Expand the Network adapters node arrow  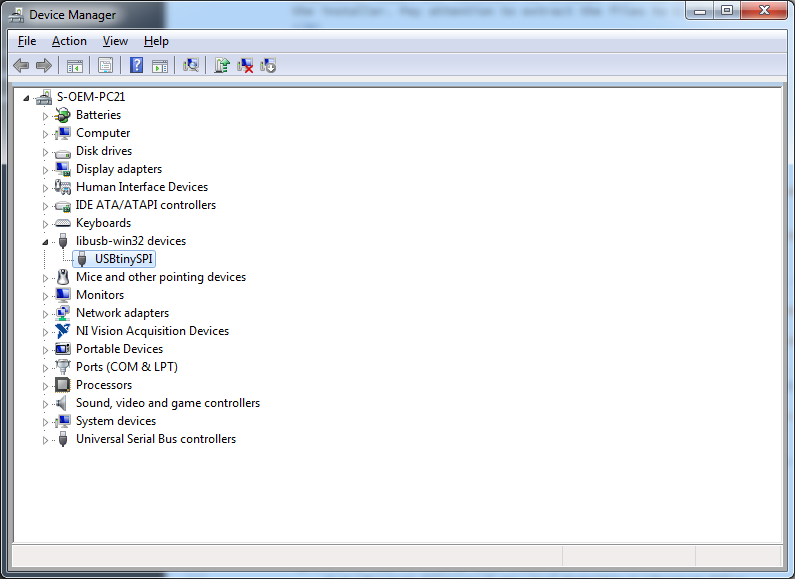point(45,314)
